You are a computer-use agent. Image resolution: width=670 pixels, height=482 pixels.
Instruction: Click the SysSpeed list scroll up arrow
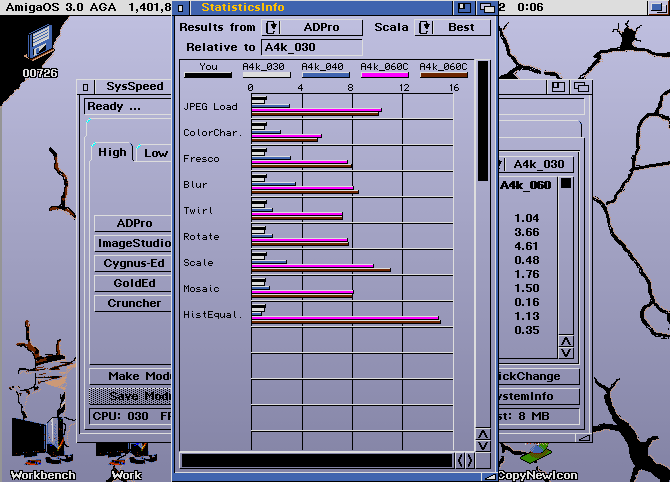pos(566,341)
